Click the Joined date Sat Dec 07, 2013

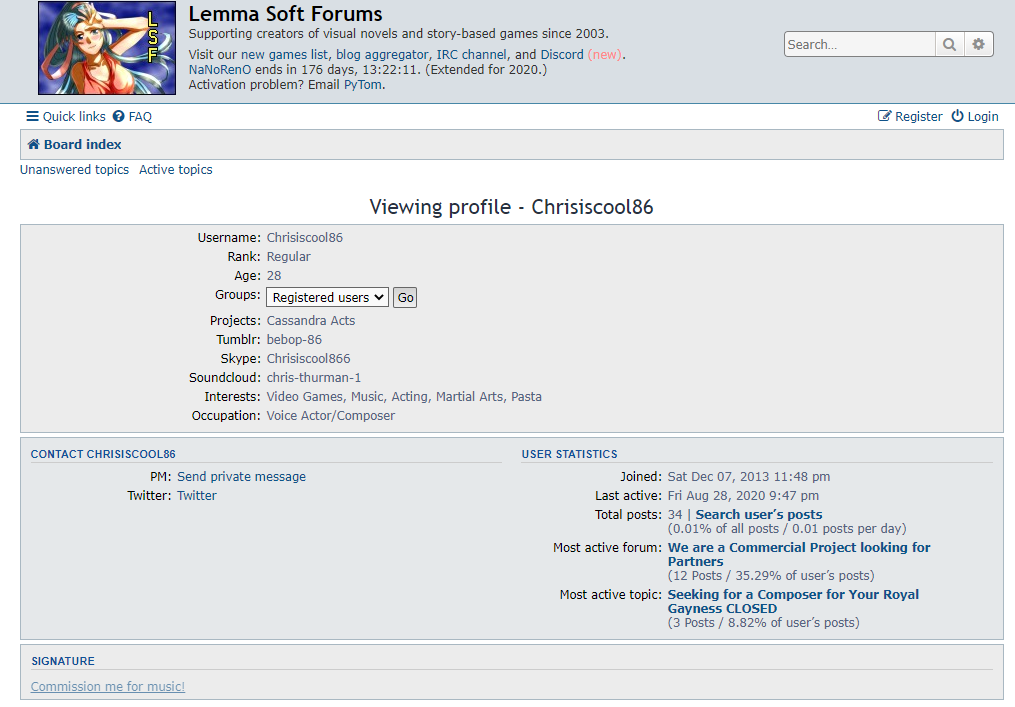(749, 477)
